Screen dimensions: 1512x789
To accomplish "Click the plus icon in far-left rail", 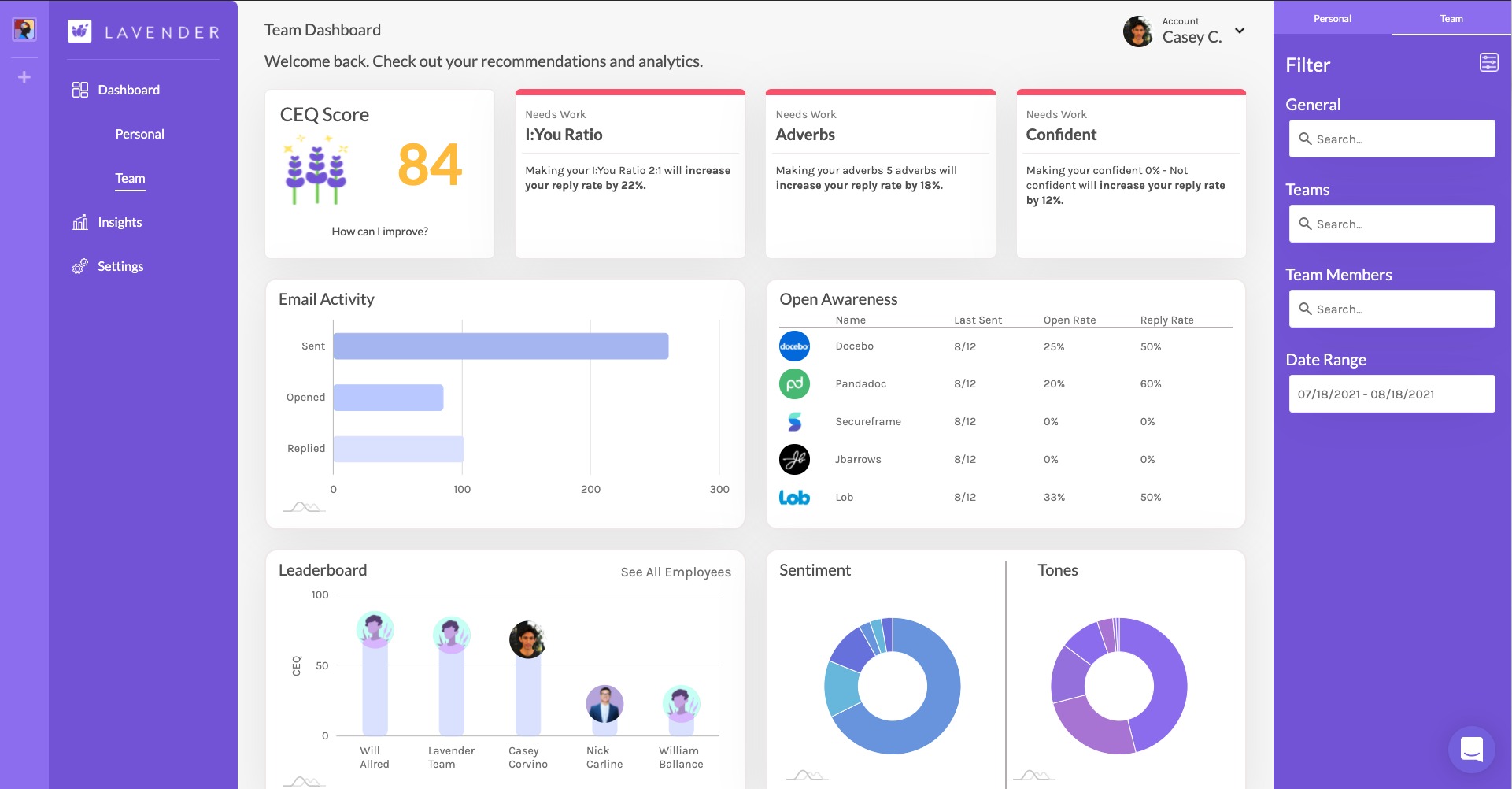I will pyautogui.click(x=24, y=77).
